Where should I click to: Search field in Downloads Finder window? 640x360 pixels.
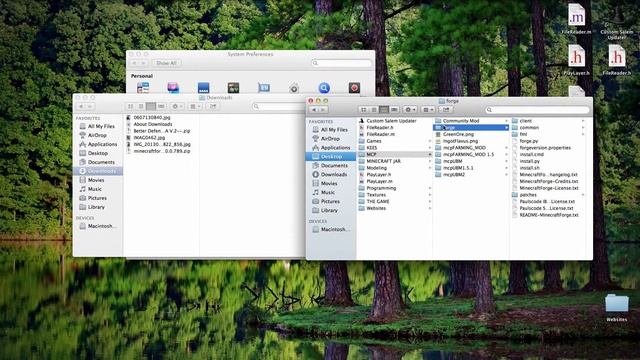point(279,106)
